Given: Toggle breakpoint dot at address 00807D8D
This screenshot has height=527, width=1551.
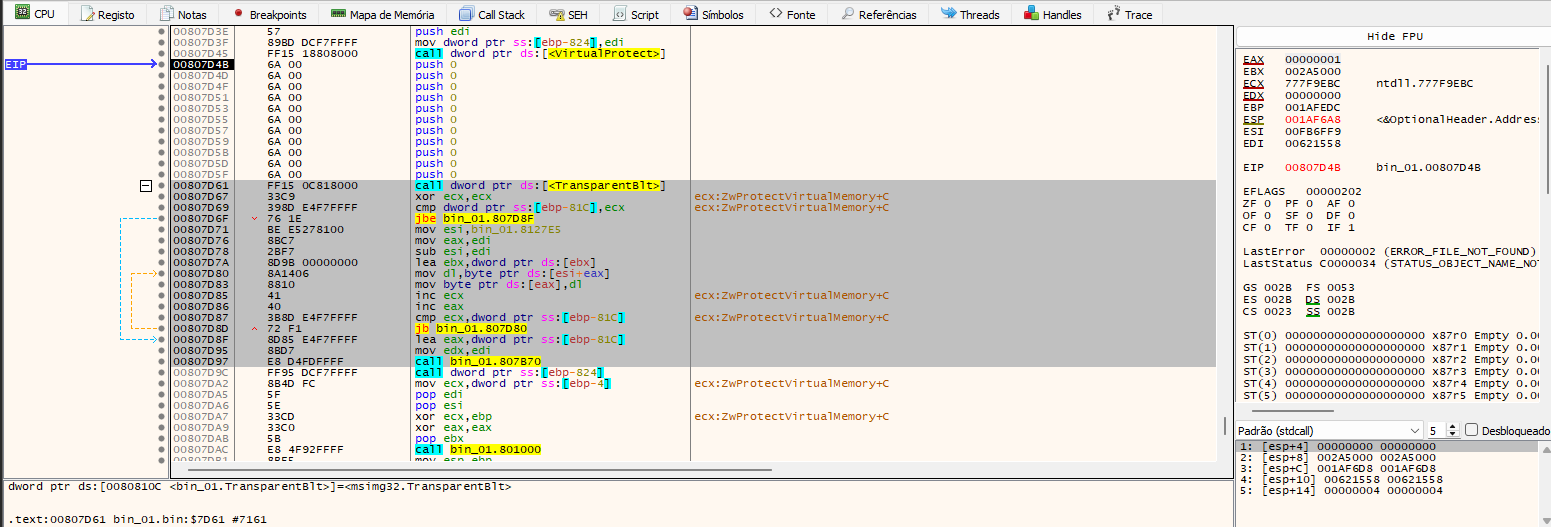Looking at the screenshot, I should [x=161, y=328].
